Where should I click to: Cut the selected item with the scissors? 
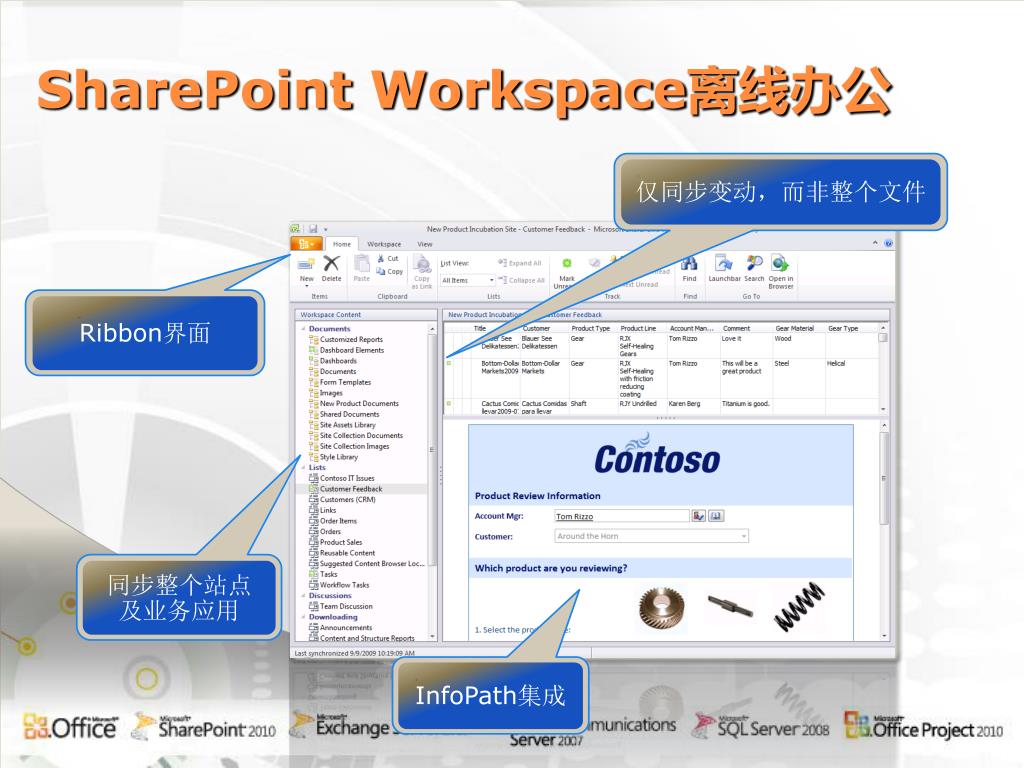click(381, 259)
